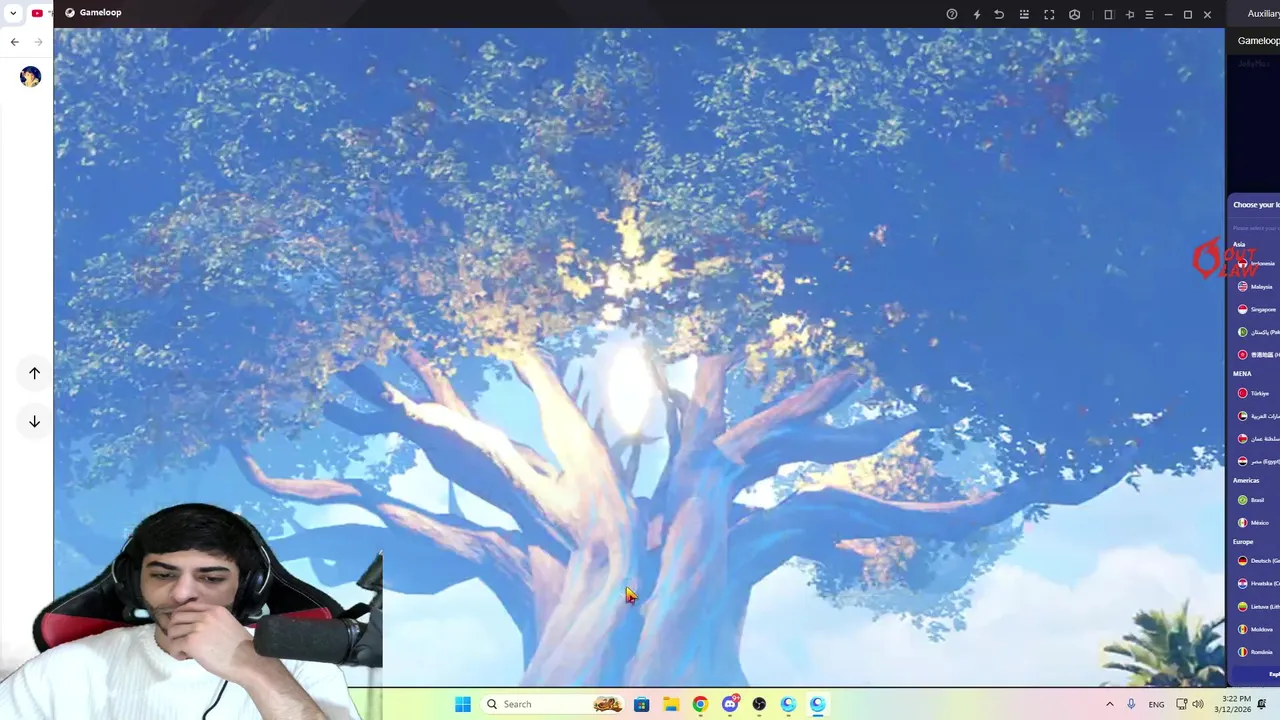Open the tab list dropdown chevron
Viewport: 1280px width, 720px height.
click(x=13, y=13)
